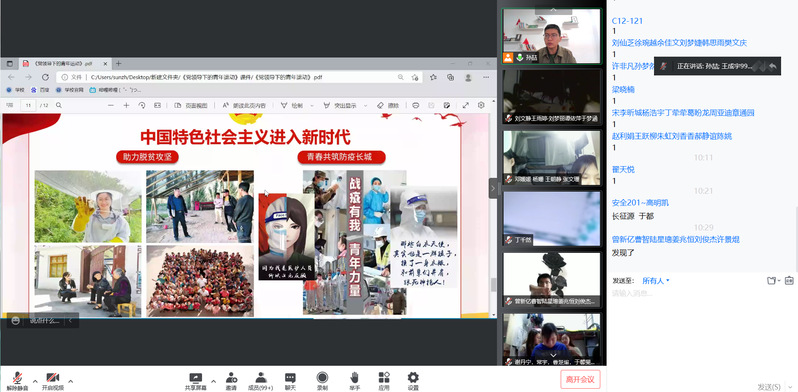Open the 应用 apps panel

[384, 381]
